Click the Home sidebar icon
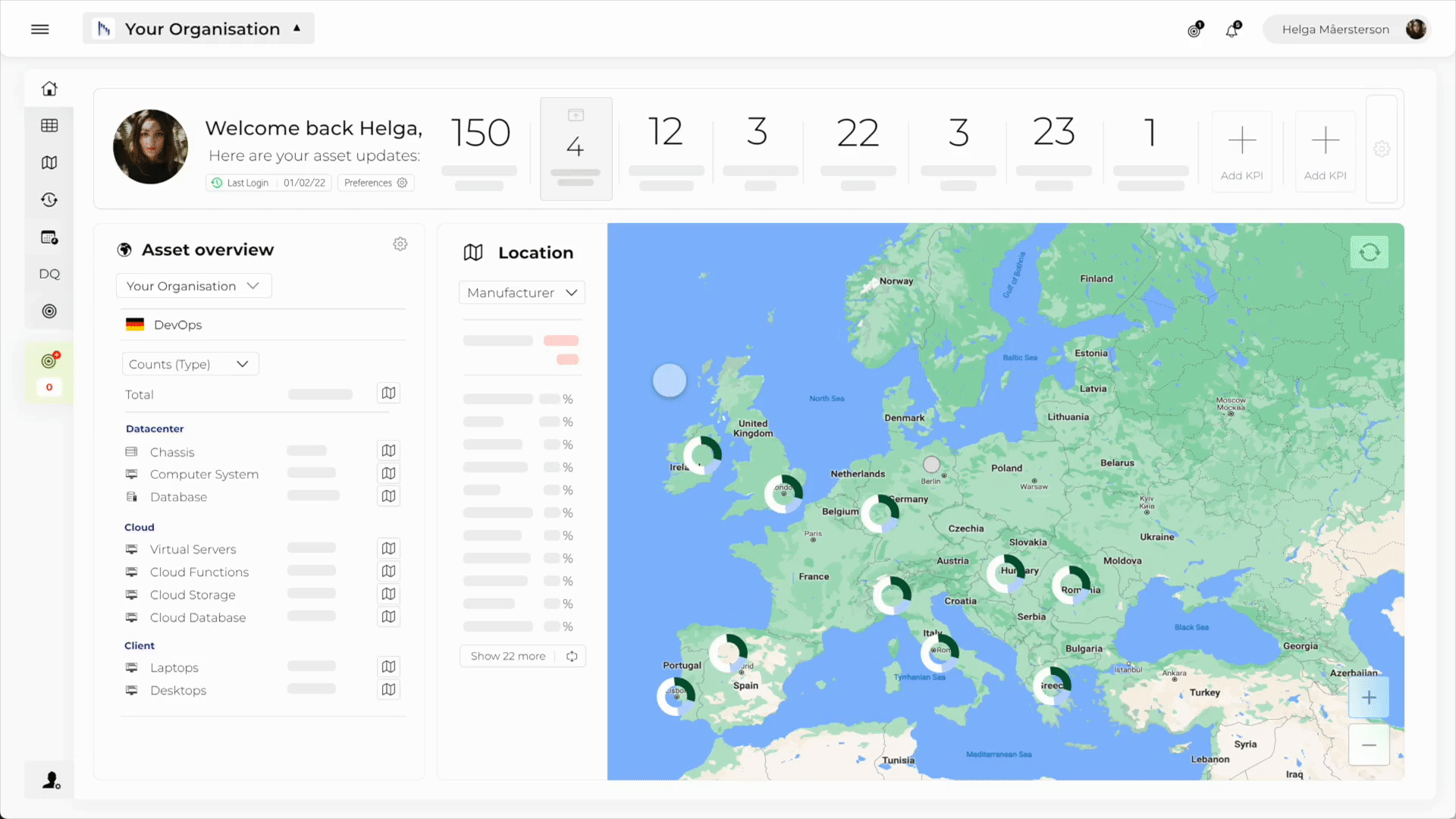The height and width of the screenshot is (819, 1456). (49, 89)
